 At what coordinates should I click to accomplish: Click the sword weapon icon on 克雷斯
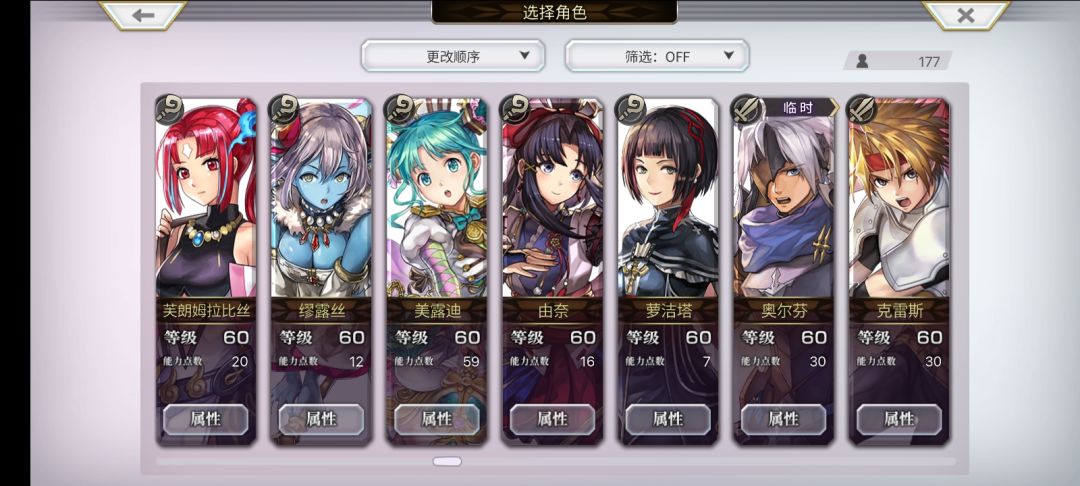pyautogui.click(x=862, y=109)
